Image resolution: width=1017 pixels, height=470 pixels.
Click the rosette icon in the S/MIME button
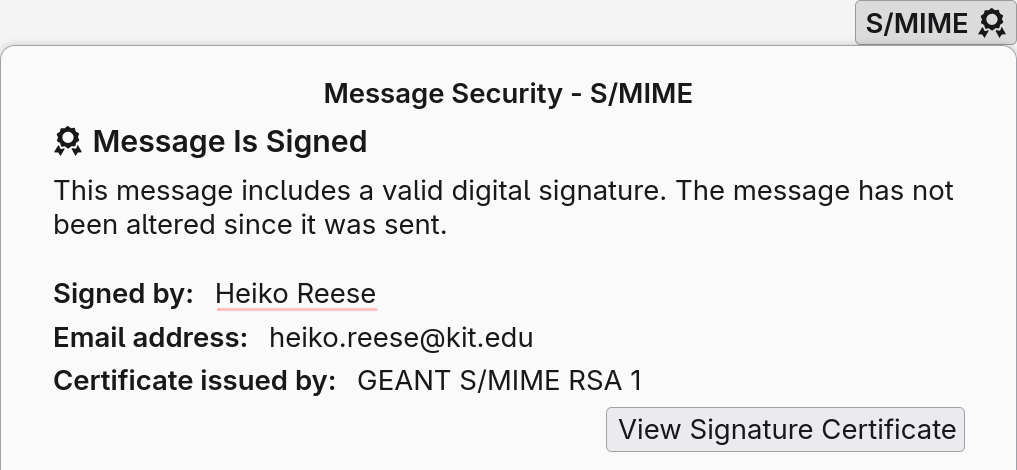coord(992,23)
